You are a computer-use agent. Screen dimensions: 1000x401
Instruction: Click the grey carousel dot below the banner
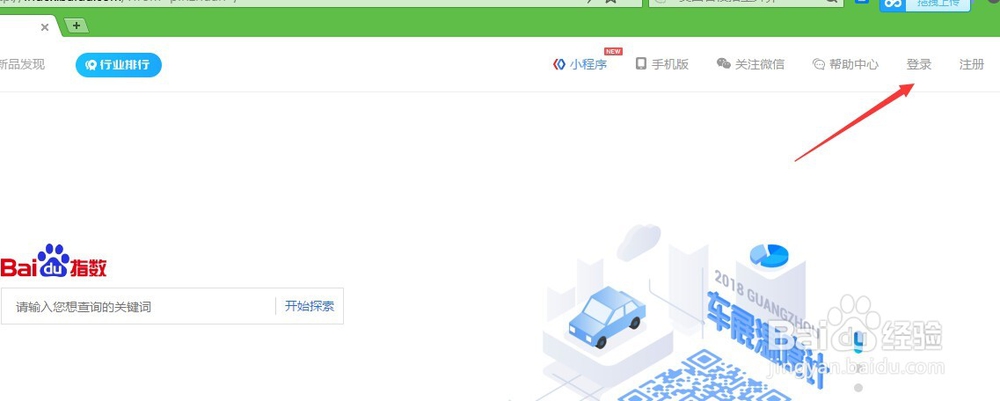858,388
